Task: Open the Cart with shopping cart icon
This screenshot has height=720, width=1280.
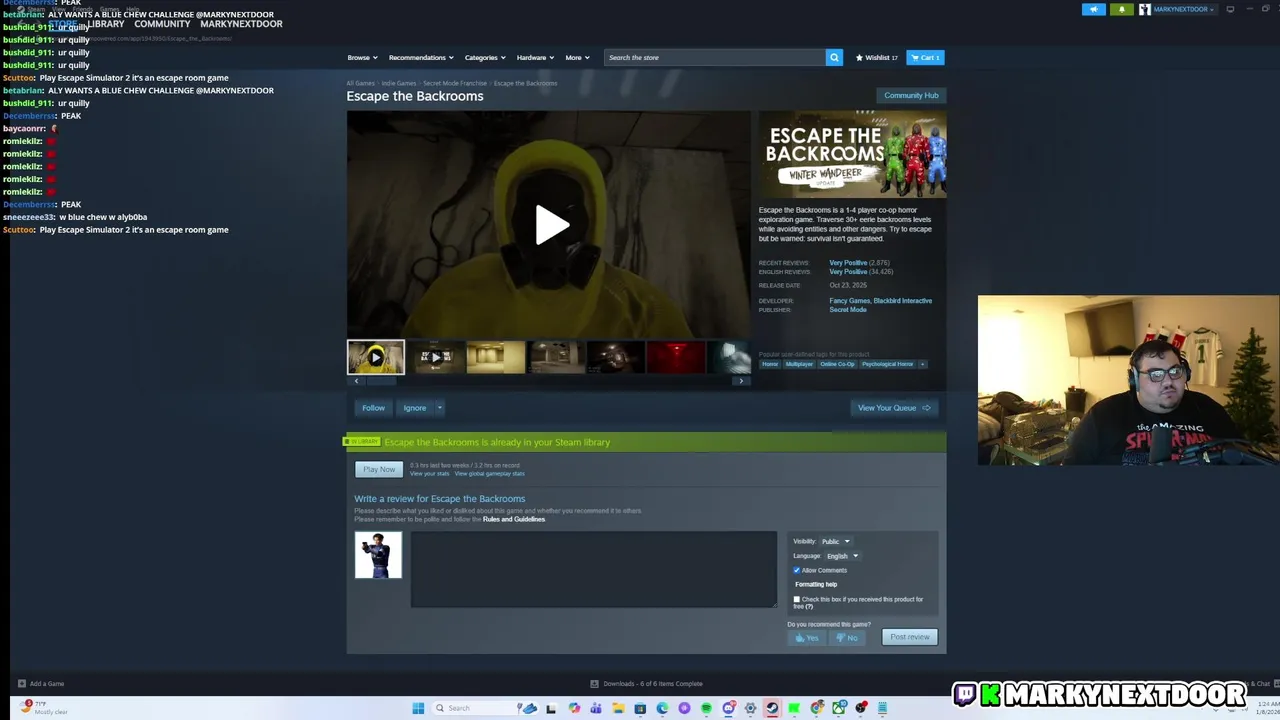Action: (x=925, y=57)
